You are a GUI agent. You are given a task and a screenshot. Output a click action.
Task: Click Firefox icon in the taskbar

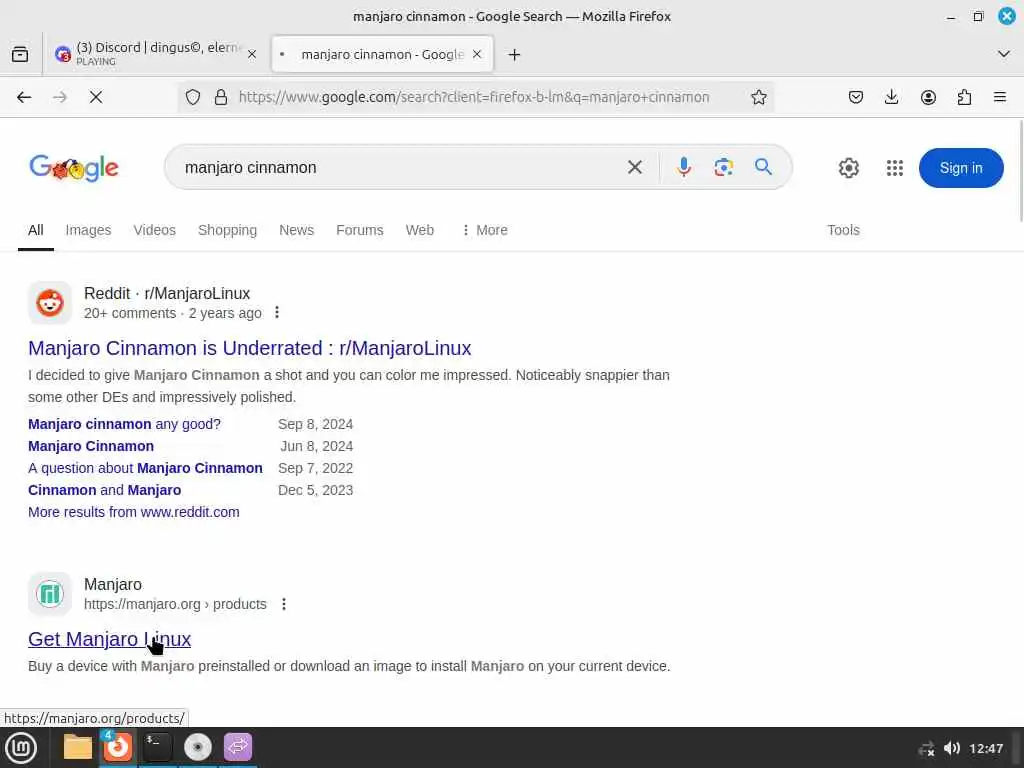pyautogui.click(x=118, y=747)
